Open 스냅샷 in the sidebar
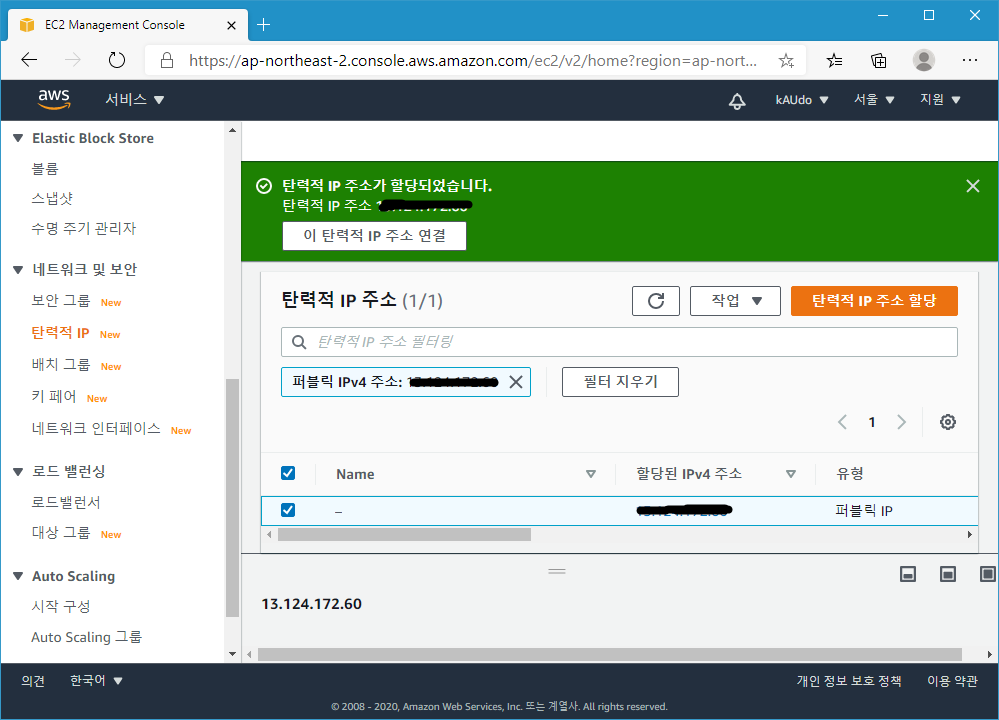The width and height of the screenshot is (999, 720). 52,198
